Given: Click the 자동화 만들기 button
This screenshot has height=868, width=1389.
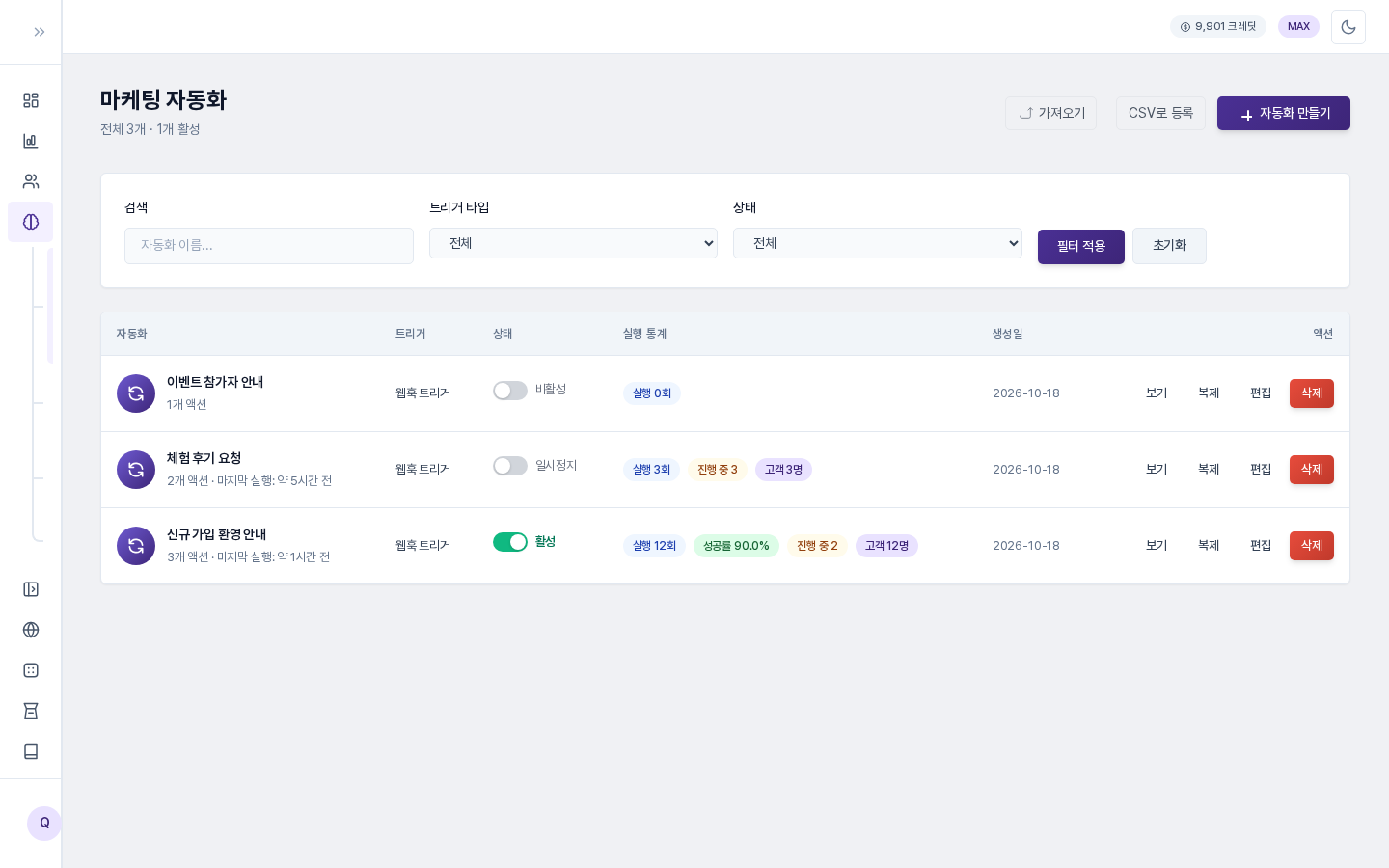Looking at the screenshot, I should pos(1284,114).
